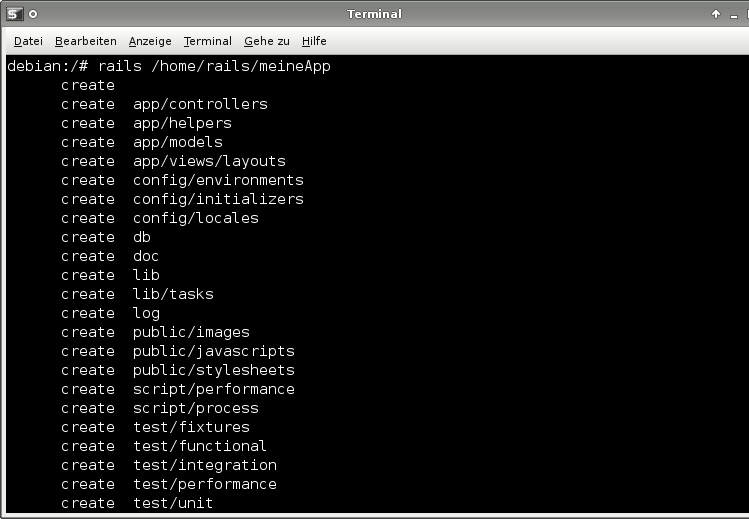The width and height of the screenshot is (749, 519).
Task: Click the rails command prompt line
Action: [x=168, y=66]
